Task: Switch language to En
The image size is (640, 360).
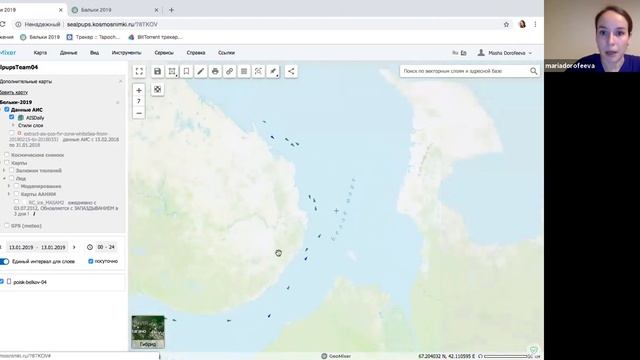Action: [x=463, y=53]
